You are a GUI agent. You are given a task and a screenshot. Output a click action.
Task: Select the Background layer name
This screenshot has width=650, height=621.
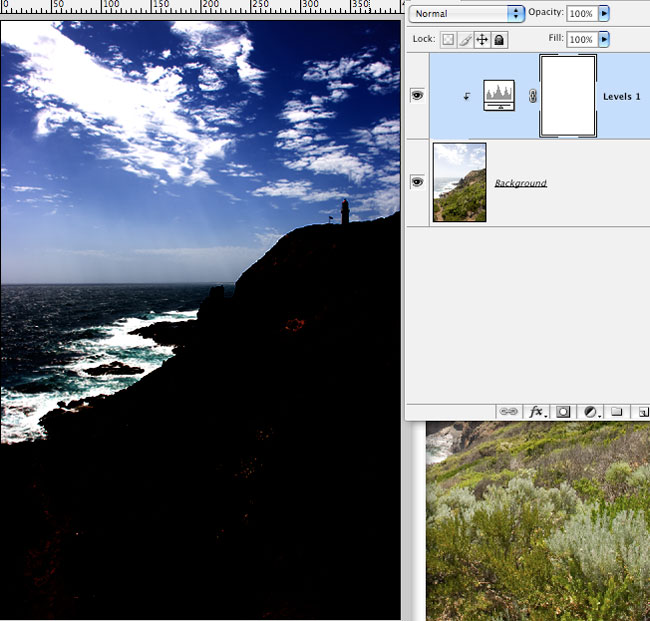[520, 183]
